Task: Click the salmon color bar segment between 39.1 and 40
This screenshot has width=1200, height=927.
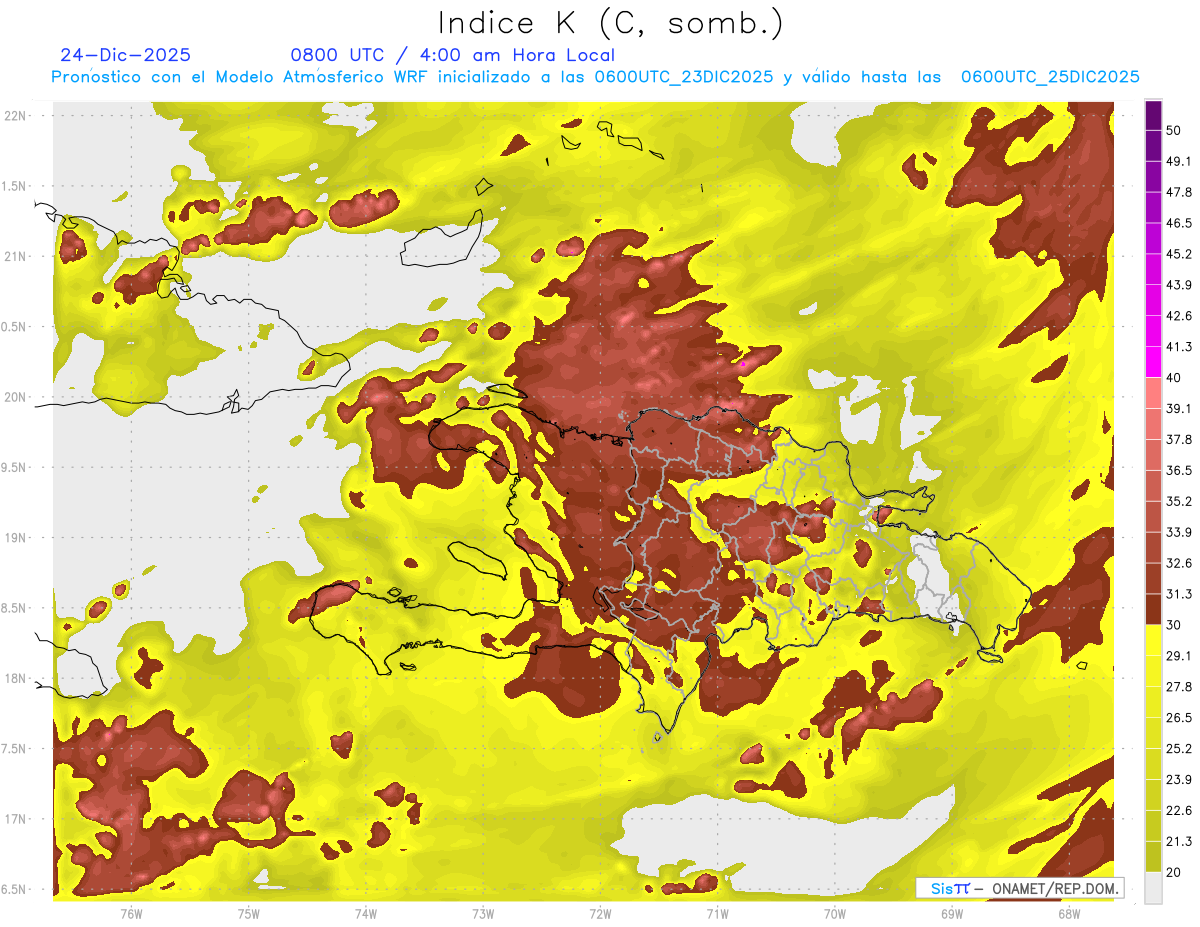Action: click(1154, 392)
